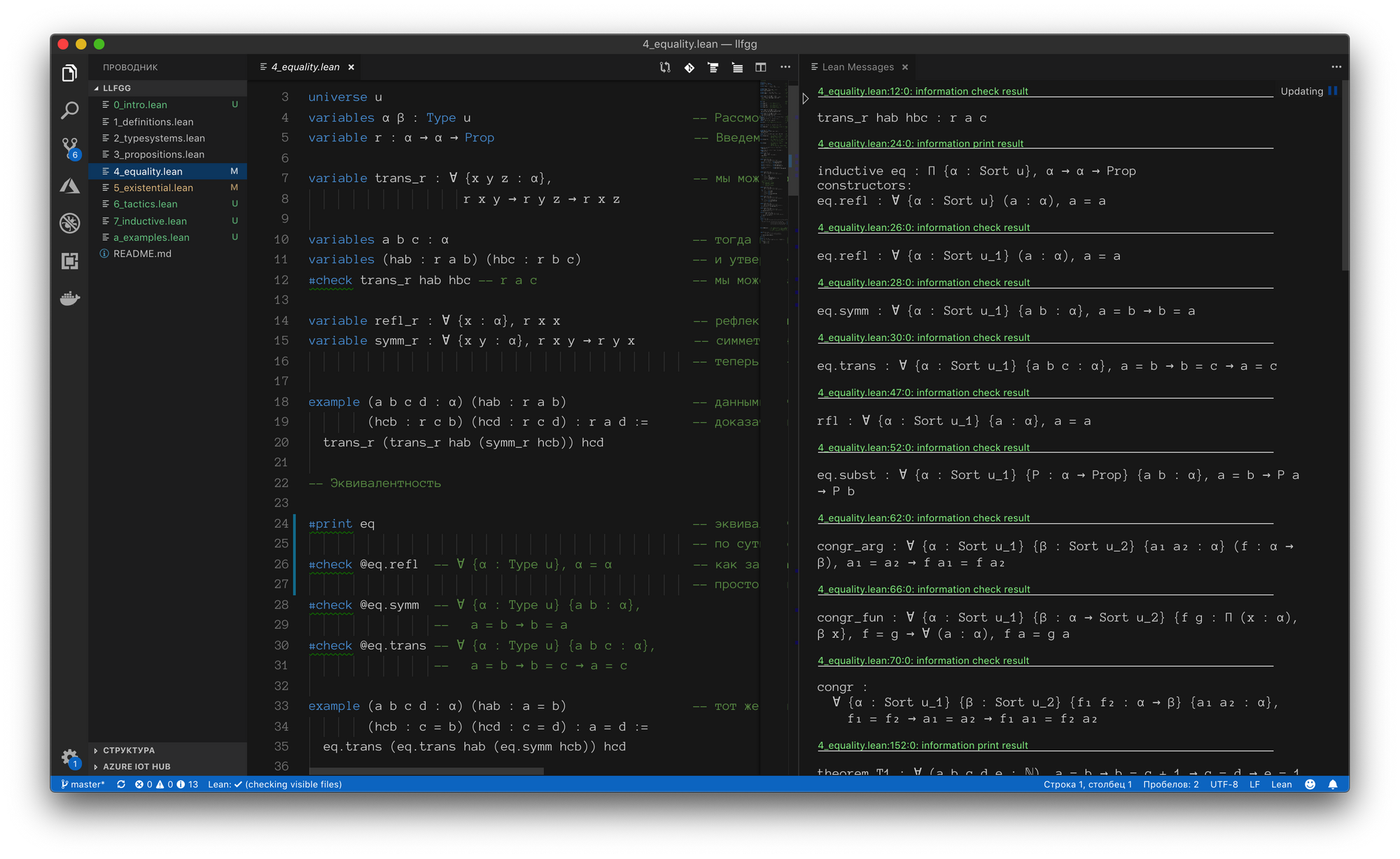Open a_examples.lean in explorer
The width and height of the screenshot is (1400, 859).
167,237
